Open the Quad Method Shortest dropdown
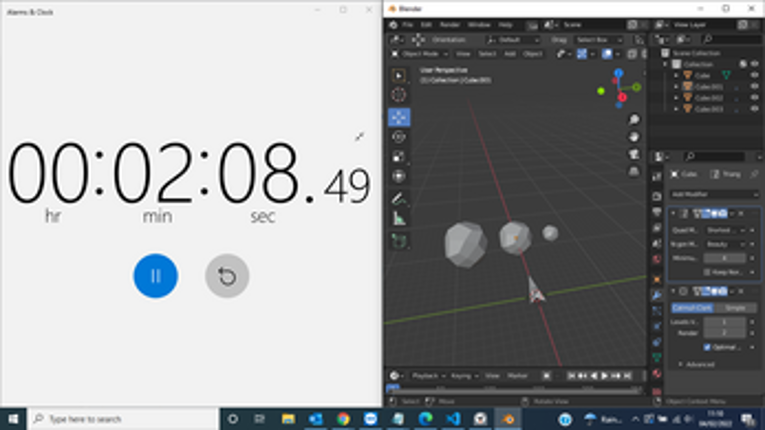This screenshot has height=430, width=765. click(726, 230)
